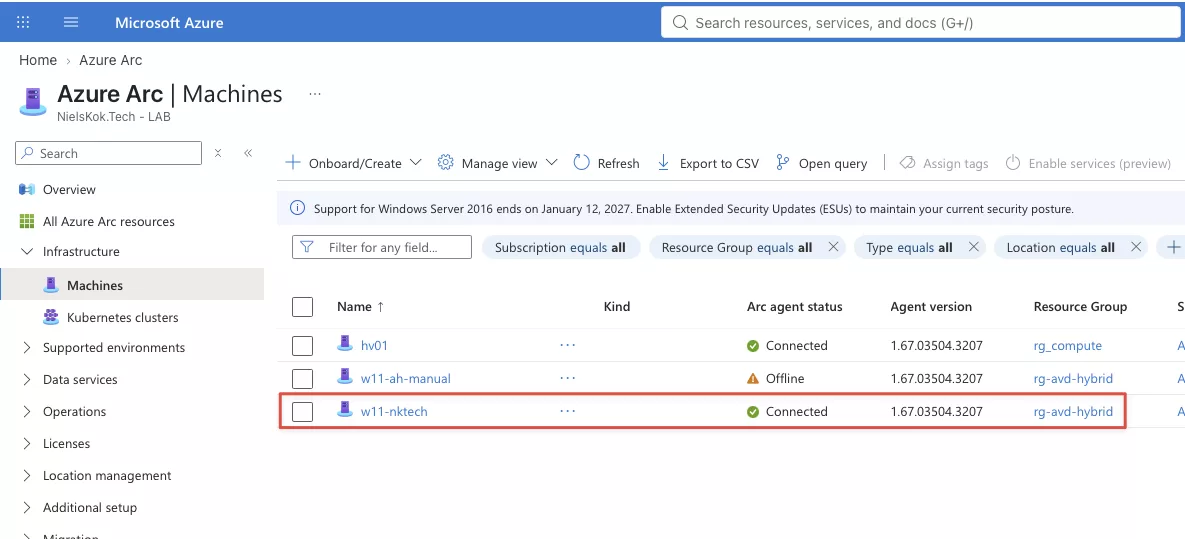Click the info icon in the support banner

[299, 209]
